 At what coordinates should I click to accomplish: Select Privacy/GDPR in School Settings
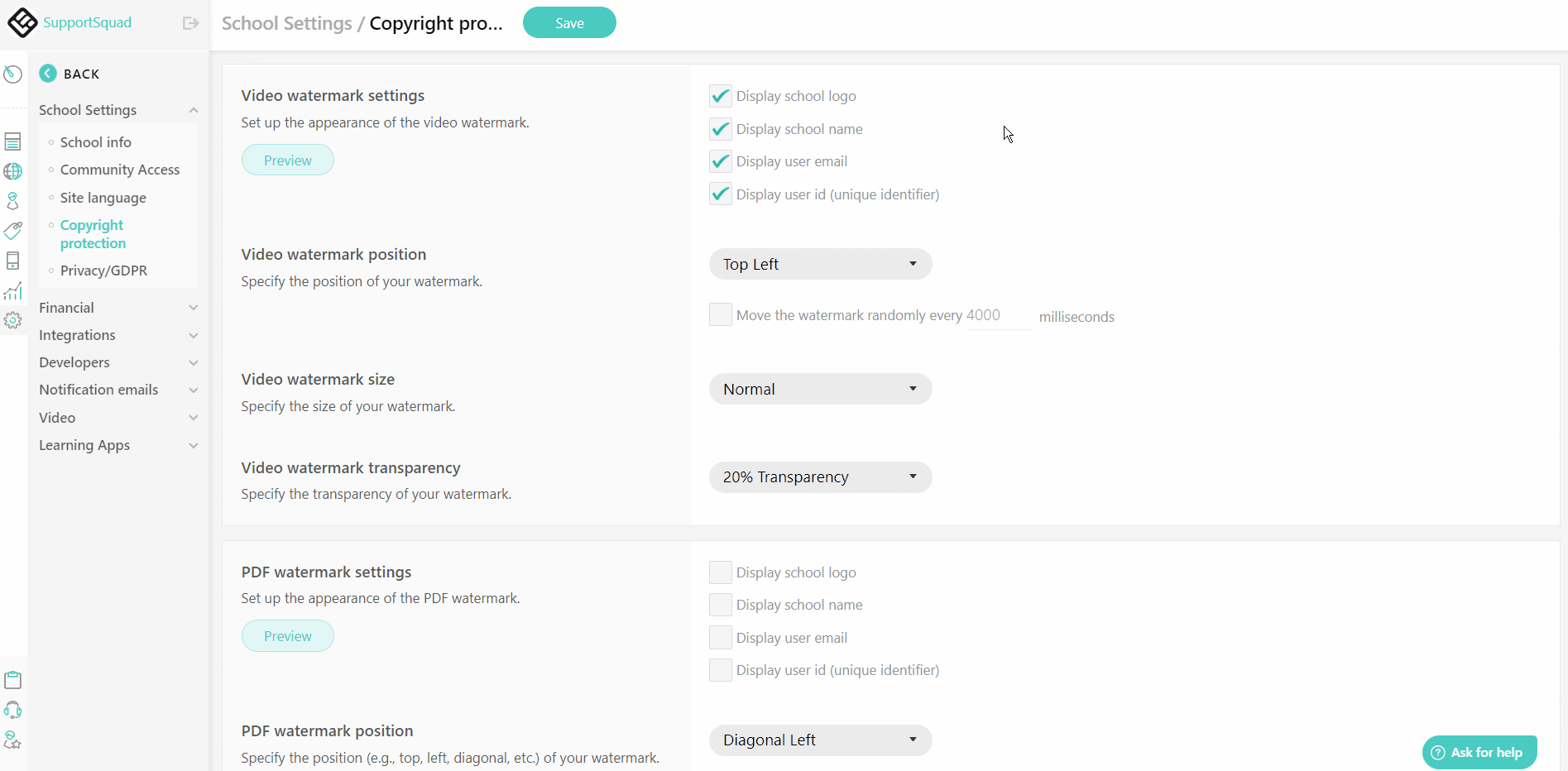coord(103,271)
